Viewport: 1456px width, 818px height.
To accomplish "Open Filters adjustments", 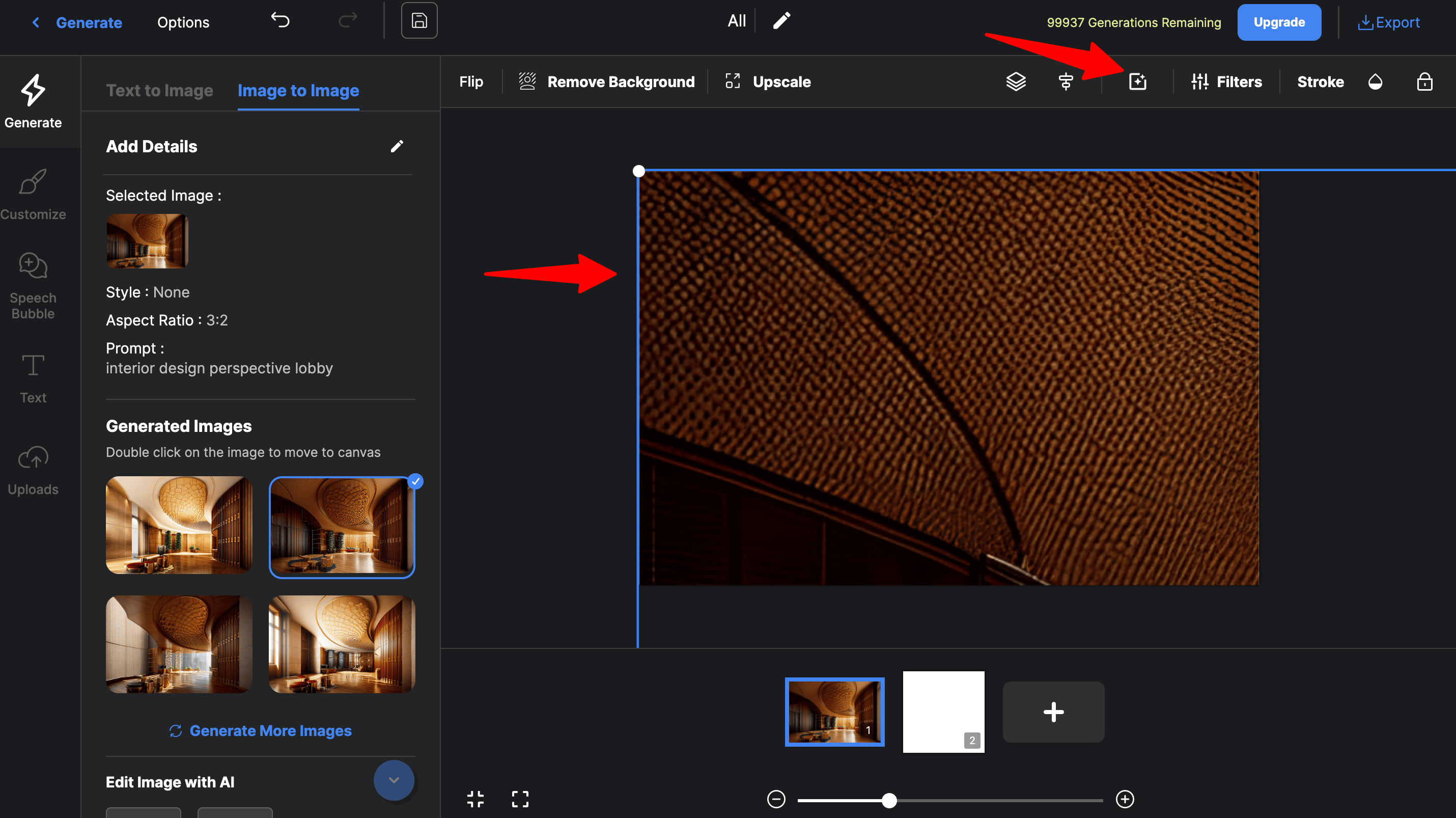I will (x=1226, y=81).
